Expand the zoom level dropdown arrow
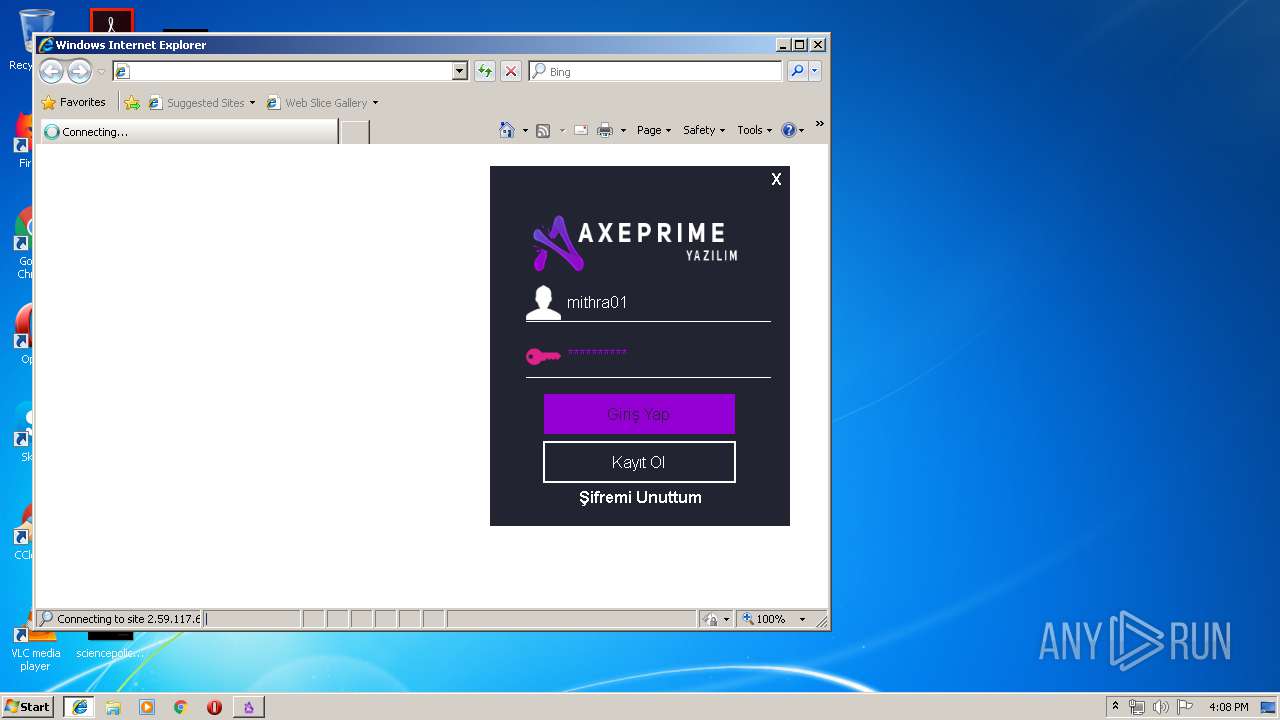This screenshot has width=1280, height=720. pyautogui.click(x=802, y=619)
